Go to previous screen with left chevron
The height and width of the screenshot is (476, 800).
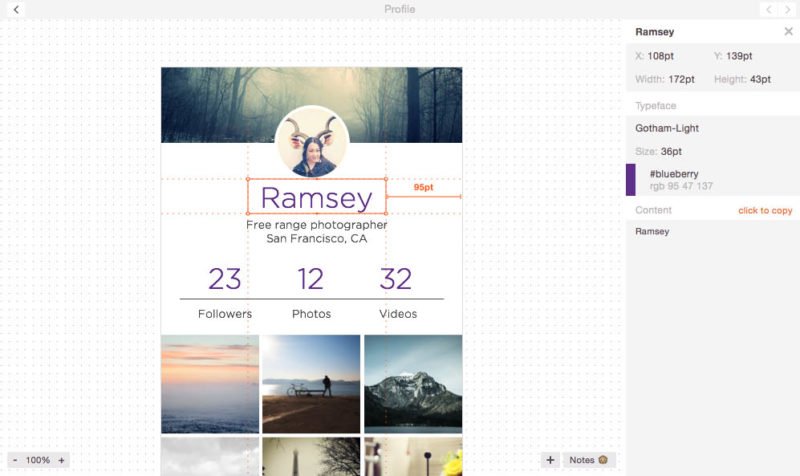click(x=768, y=9)
